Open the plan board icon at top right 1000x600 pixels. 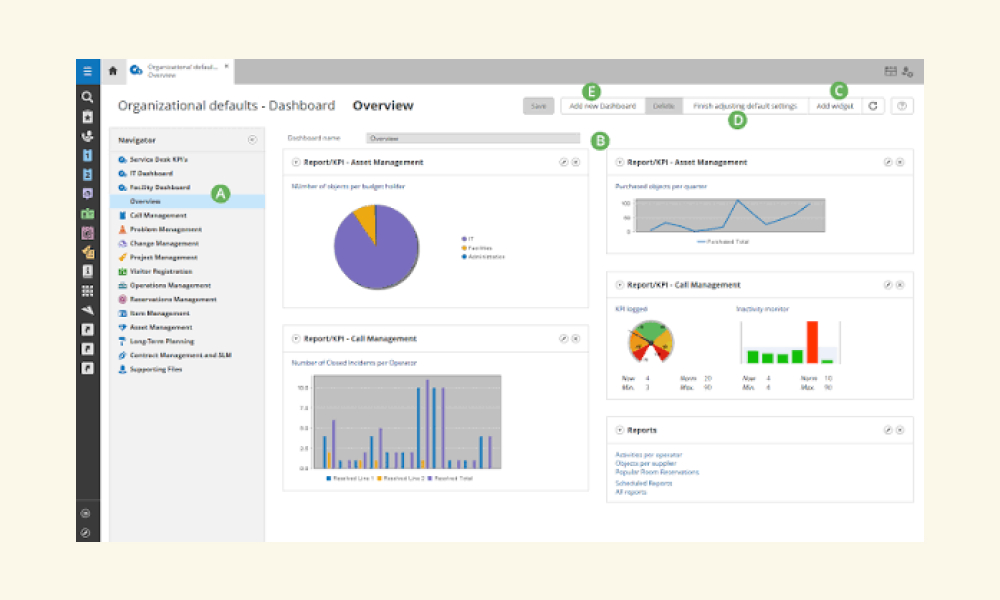tap(890, 71)
